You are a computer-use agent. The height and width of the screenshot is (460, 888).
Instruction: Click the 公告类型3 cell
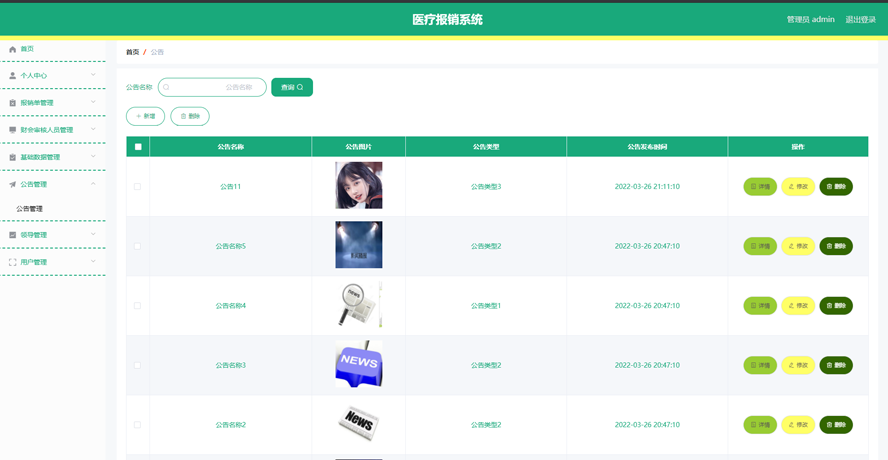pos(486,186)
